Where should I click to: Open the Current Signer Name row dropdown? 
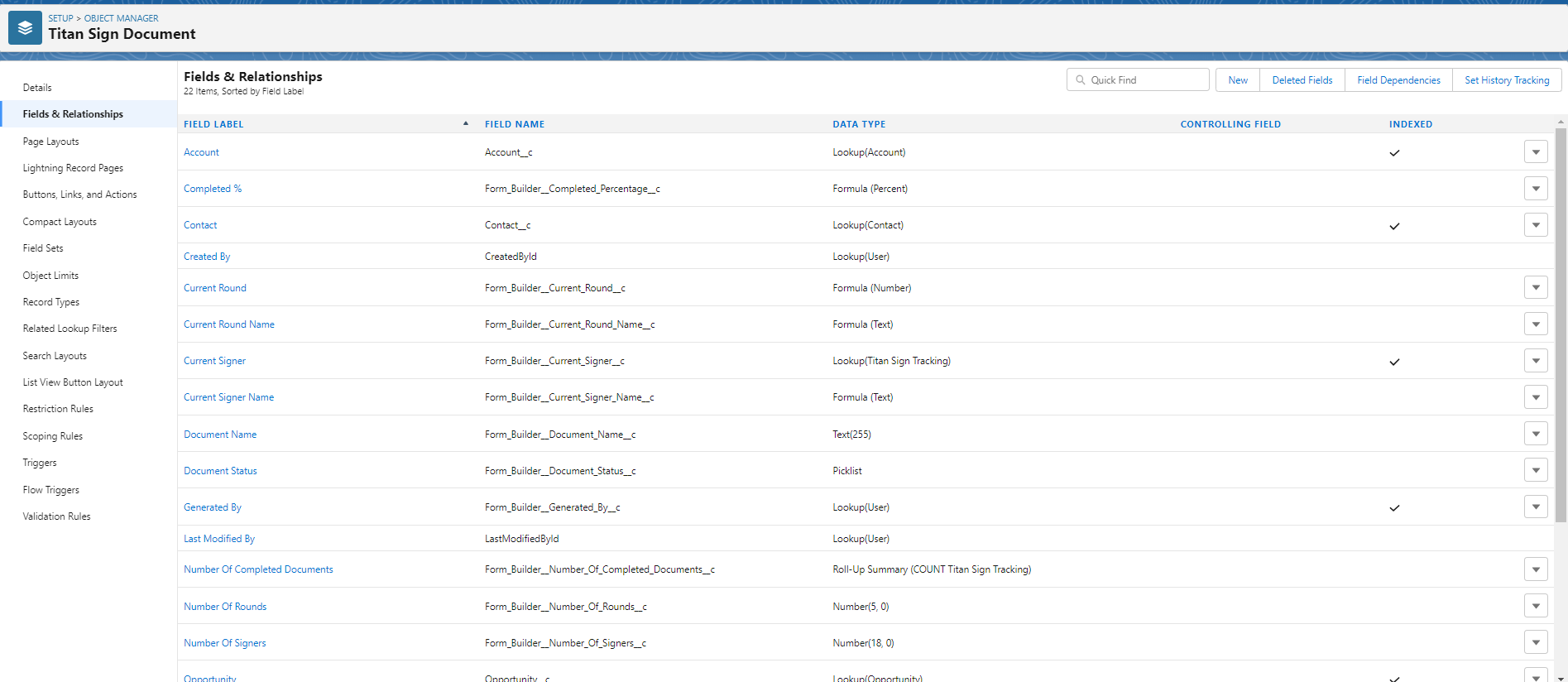[x=1536, y=397]
